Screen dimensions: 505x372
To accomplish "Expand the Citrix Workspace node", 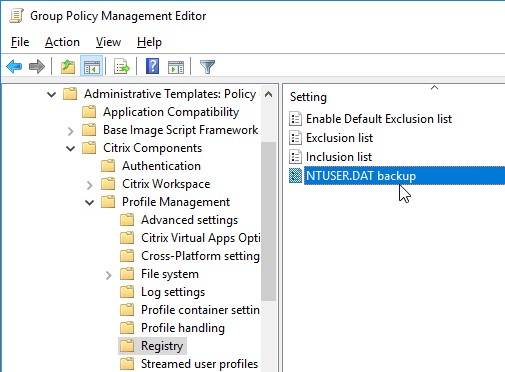I will 90,185.
